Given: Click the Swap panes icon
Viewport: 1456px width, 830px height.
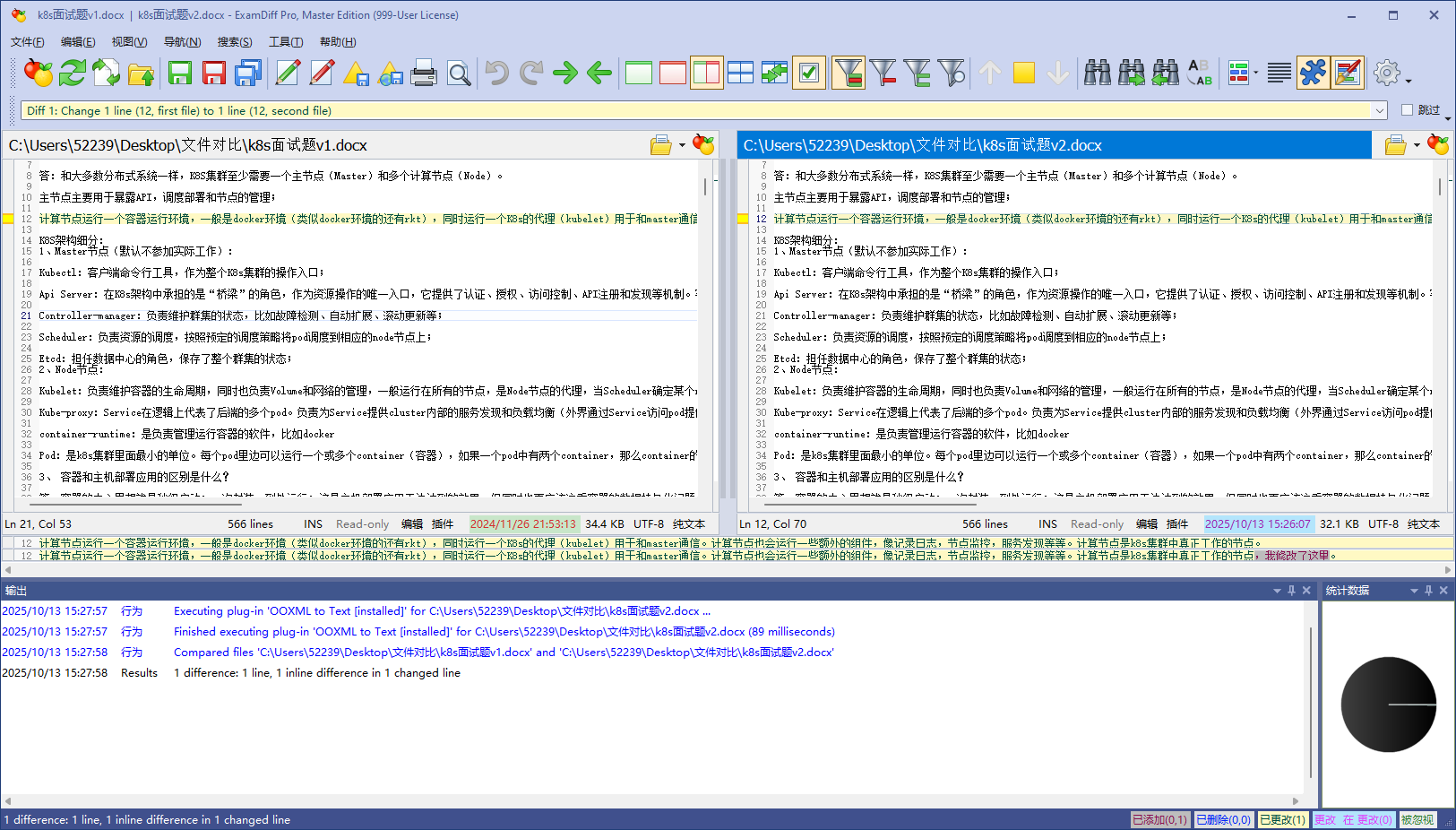Looking at the screenshot, I should [774, 73].
